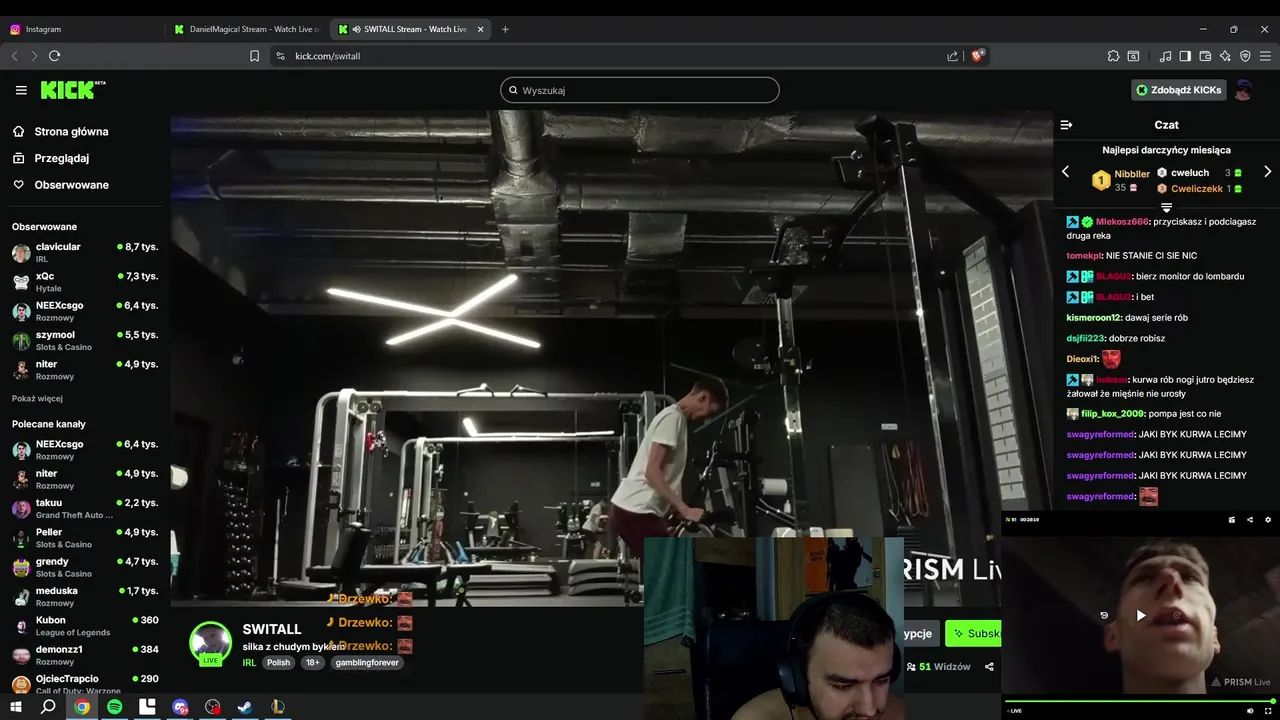Screen dimensions: 1280x720
Task: Open meduska recommended channel
Action: point(85,596)
